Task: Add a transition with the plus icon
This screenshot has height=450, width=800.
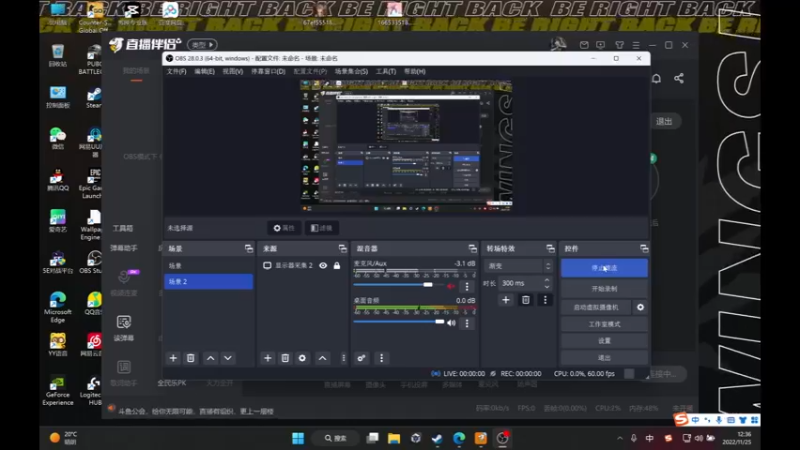Action: (506, 300)
